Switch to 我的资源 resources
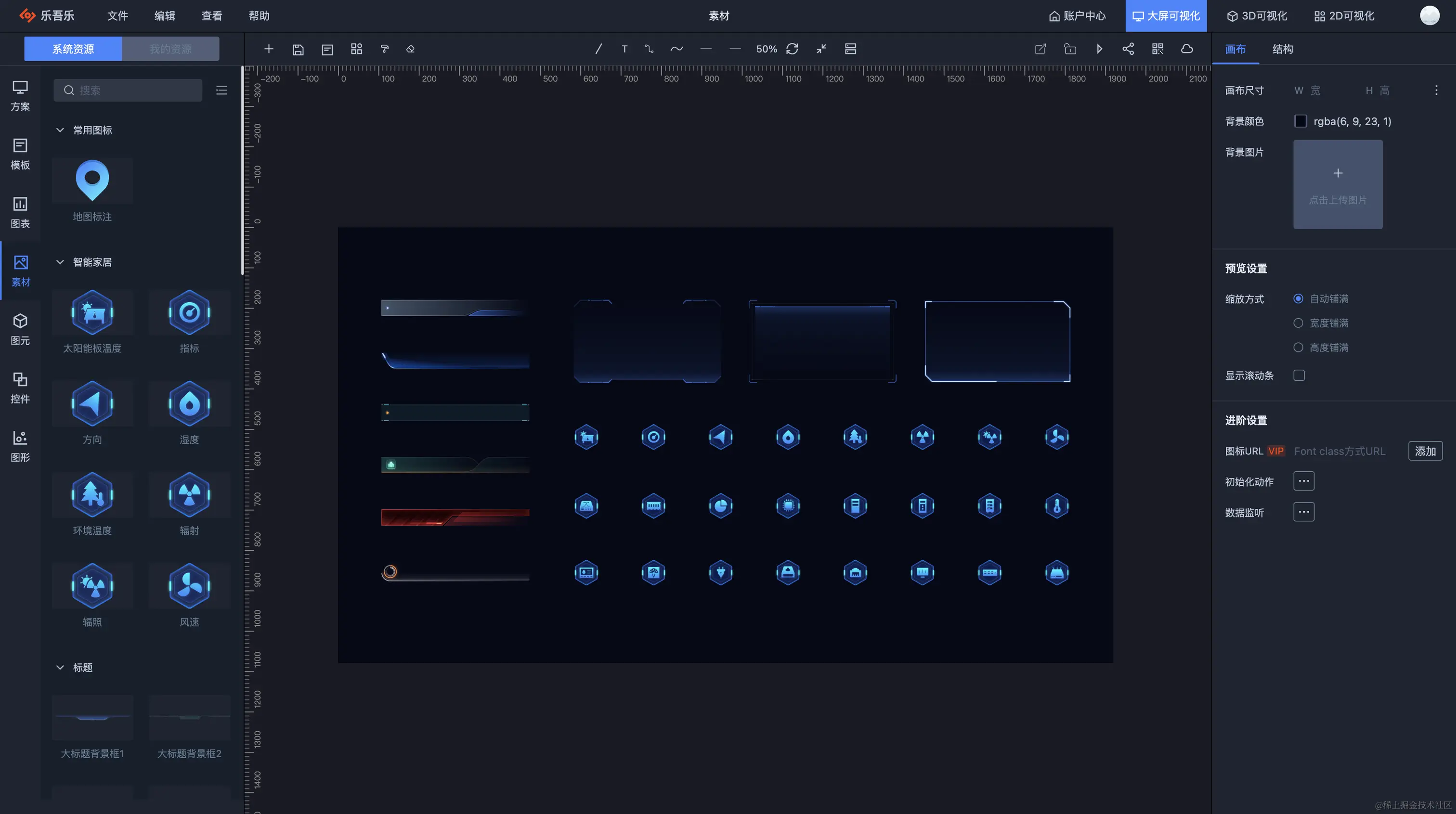 [170, 49]
